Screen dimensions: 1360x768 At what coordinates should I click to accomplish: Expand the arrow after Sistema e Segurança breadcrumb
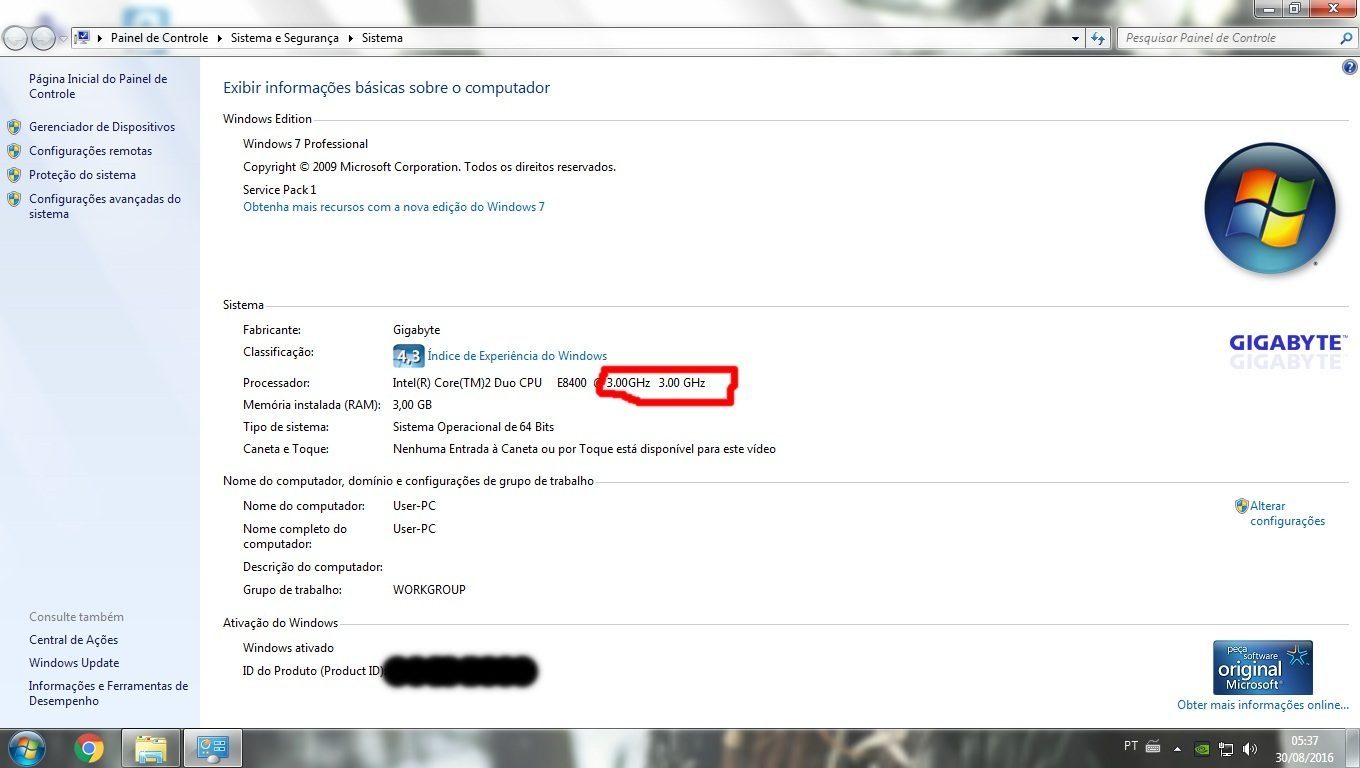tap(350, 38)
